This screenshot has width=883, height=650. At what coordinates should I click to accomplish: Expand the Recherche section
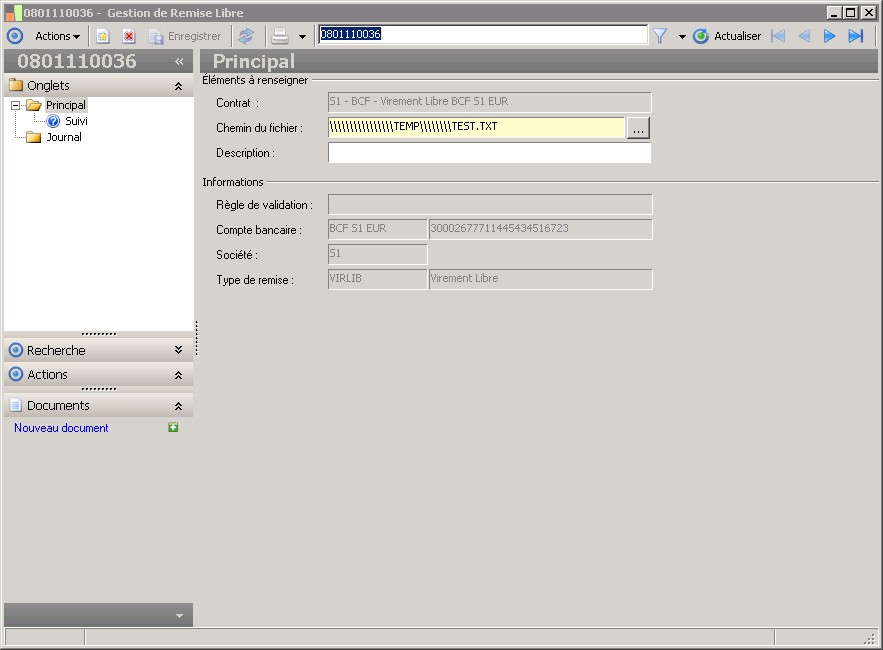click(178, 350)
